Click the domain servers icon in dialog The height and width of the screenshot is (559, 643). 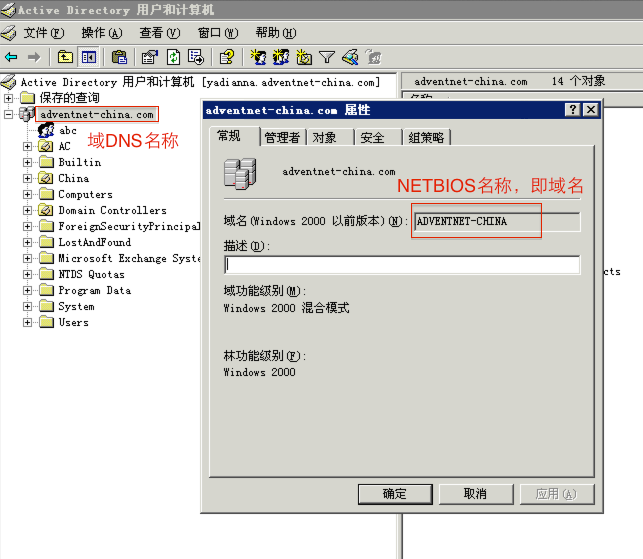pyautogui.click(x=240, y=173)
